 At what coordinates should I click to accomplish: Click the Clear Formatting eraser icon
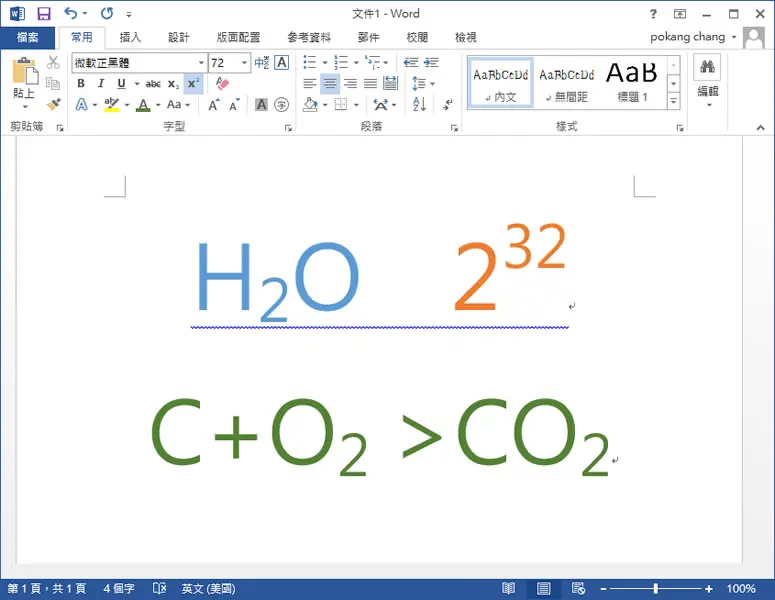point(222,84)
